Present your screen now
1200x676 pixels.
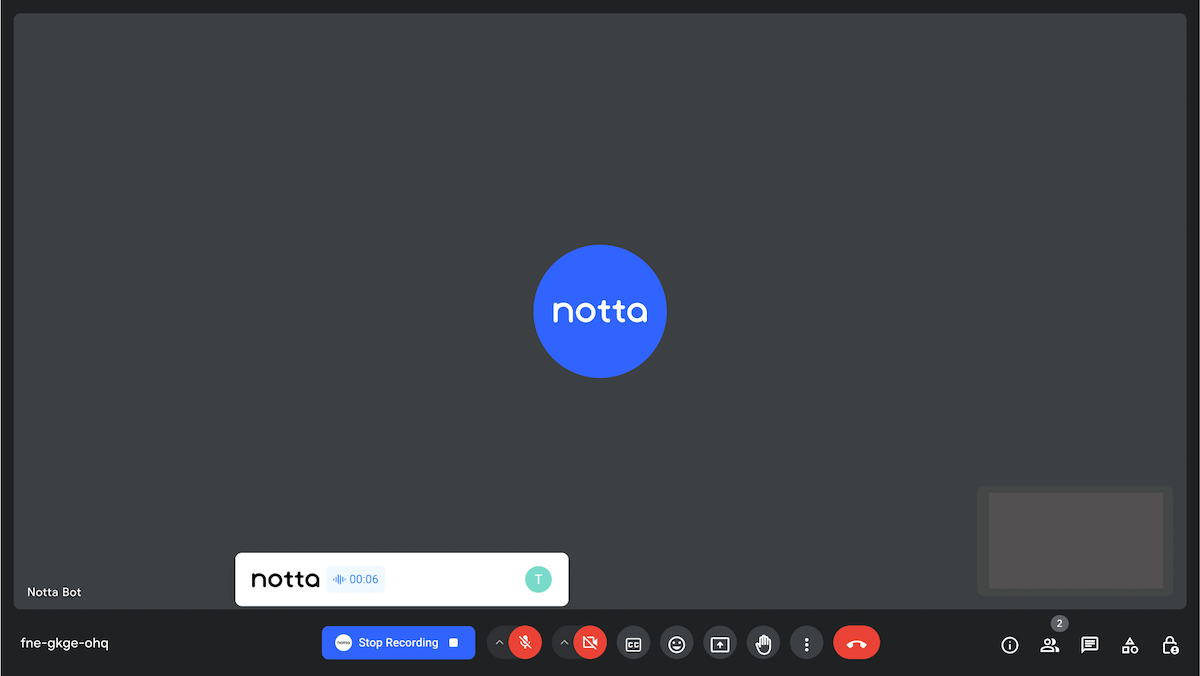(720, 643)
